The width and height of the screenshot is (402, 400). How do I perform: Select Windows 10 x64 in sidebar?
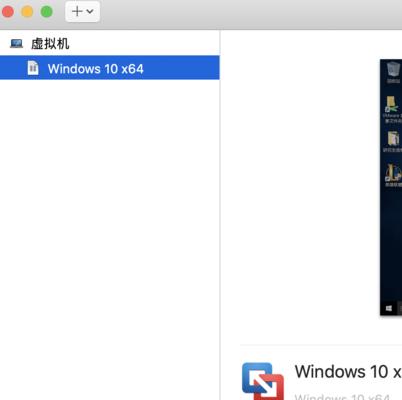coord(110,68)
